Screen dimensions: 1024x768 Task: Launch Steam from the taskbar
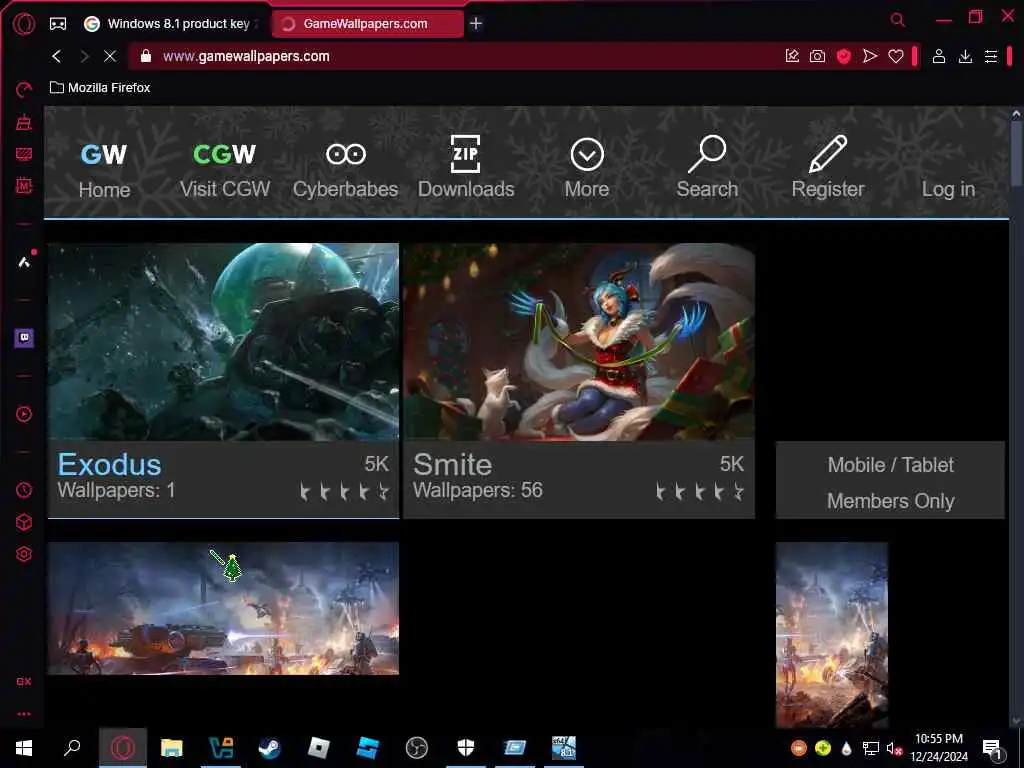click(269, 748)
